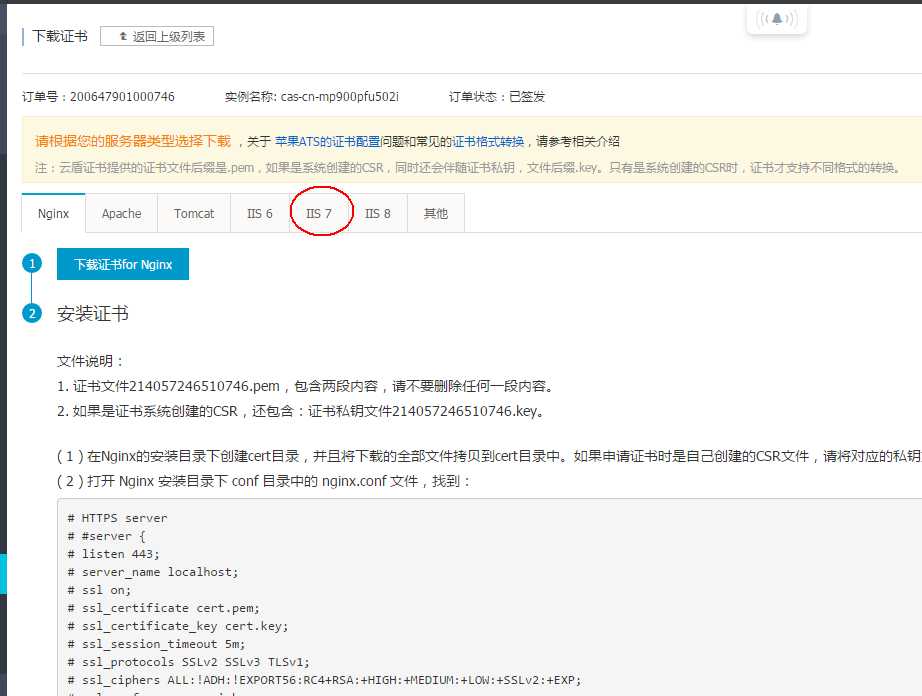Open the 苹果ATS的证书配置 link
922x696 pixels.
[x=328, y=142]
